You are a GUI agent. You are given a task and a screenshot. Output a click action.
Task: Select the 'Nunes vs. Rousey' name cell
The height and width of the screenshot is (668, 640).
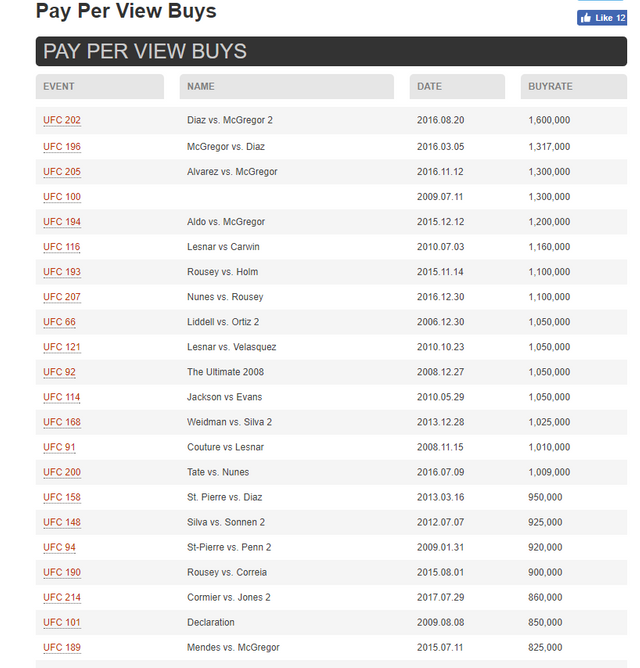225,297
